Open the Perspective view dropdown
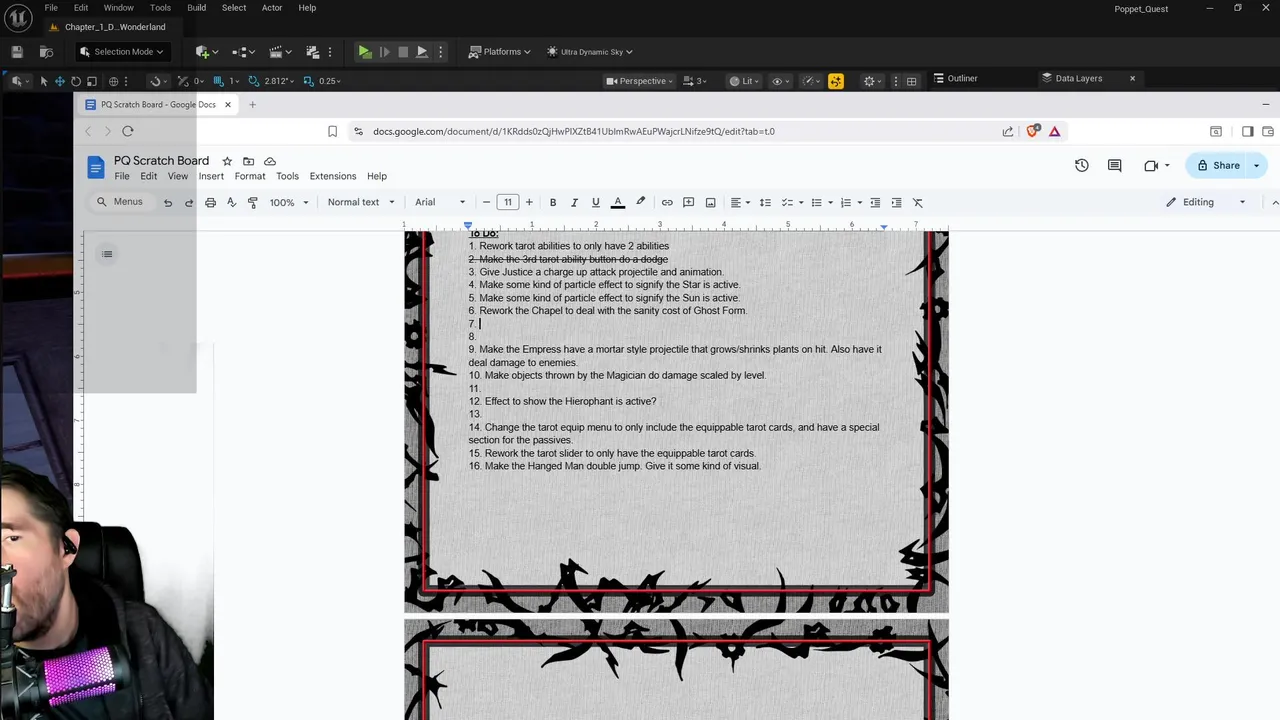 click(x=640, y=81)
